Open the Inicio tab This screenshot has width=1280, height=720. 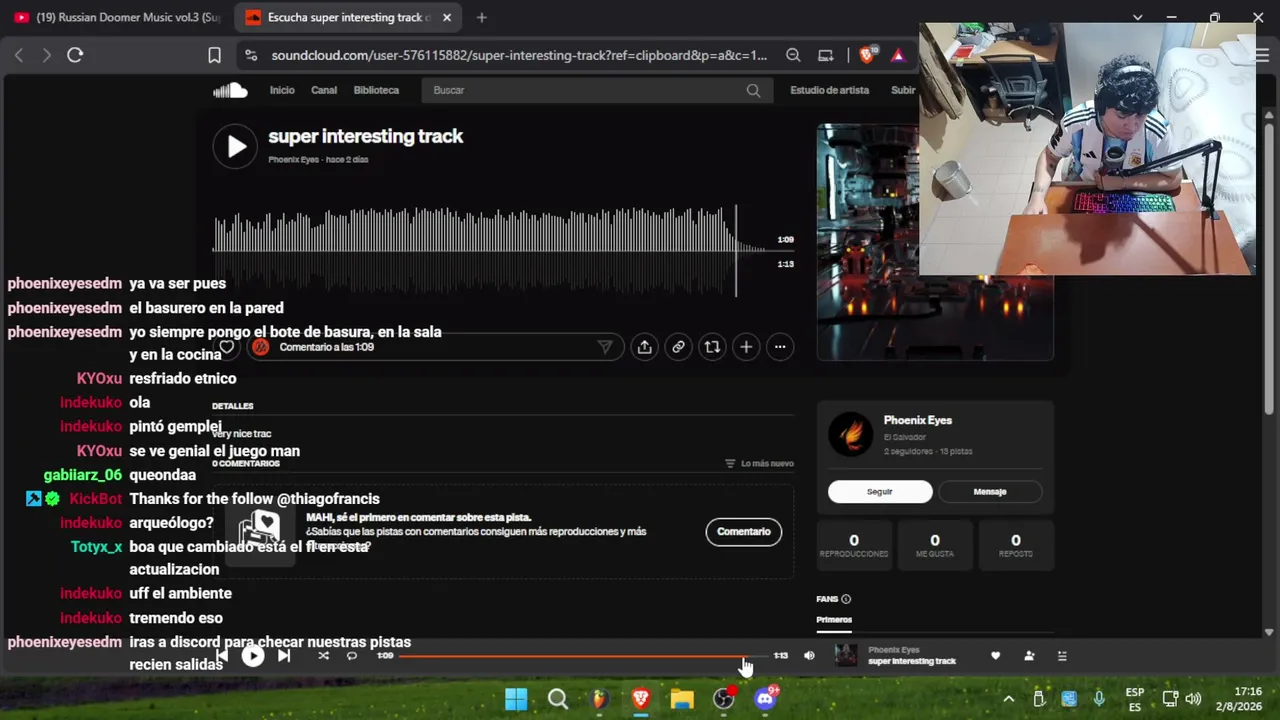[x=282, y=90]
